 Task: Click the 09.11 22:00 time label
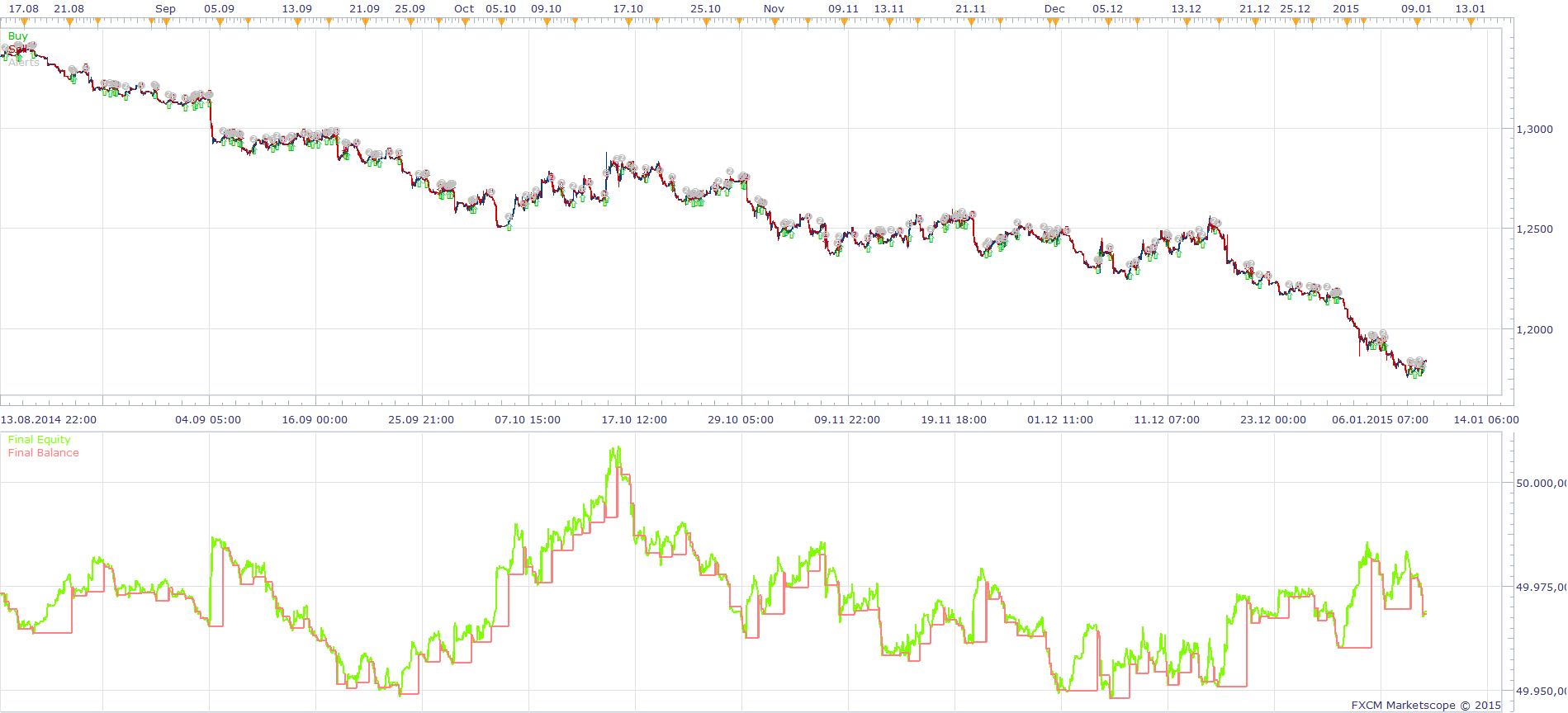point(847,420)
